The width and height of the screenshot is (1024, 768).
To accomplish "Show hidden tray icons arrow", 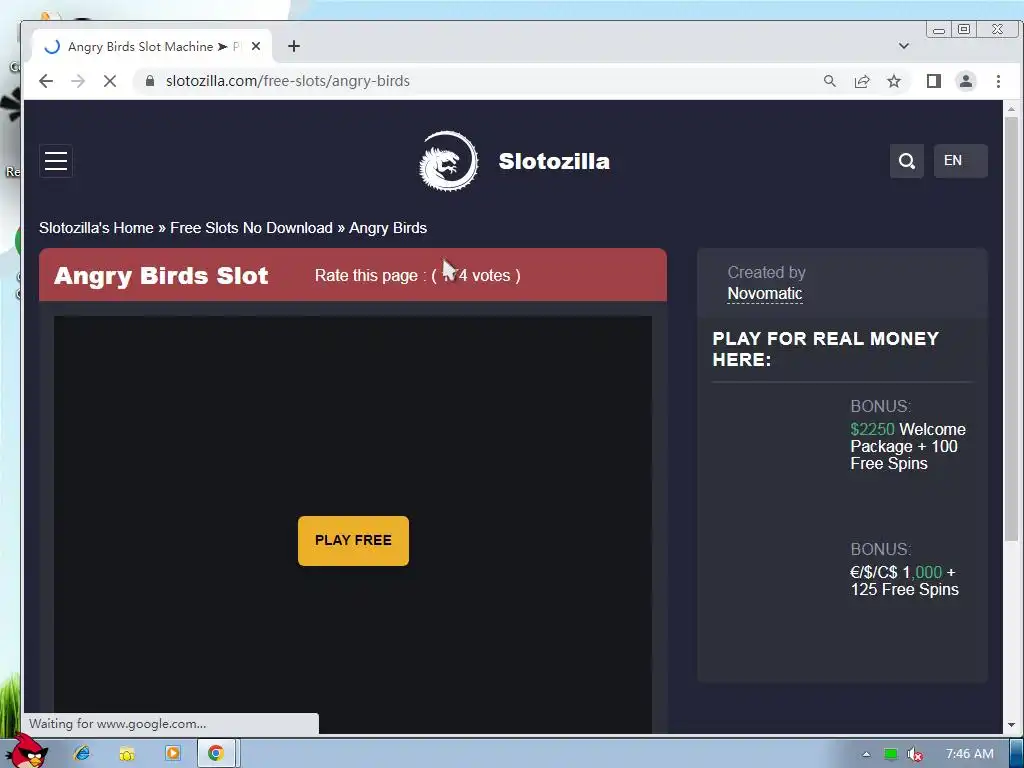I will 866,754.
